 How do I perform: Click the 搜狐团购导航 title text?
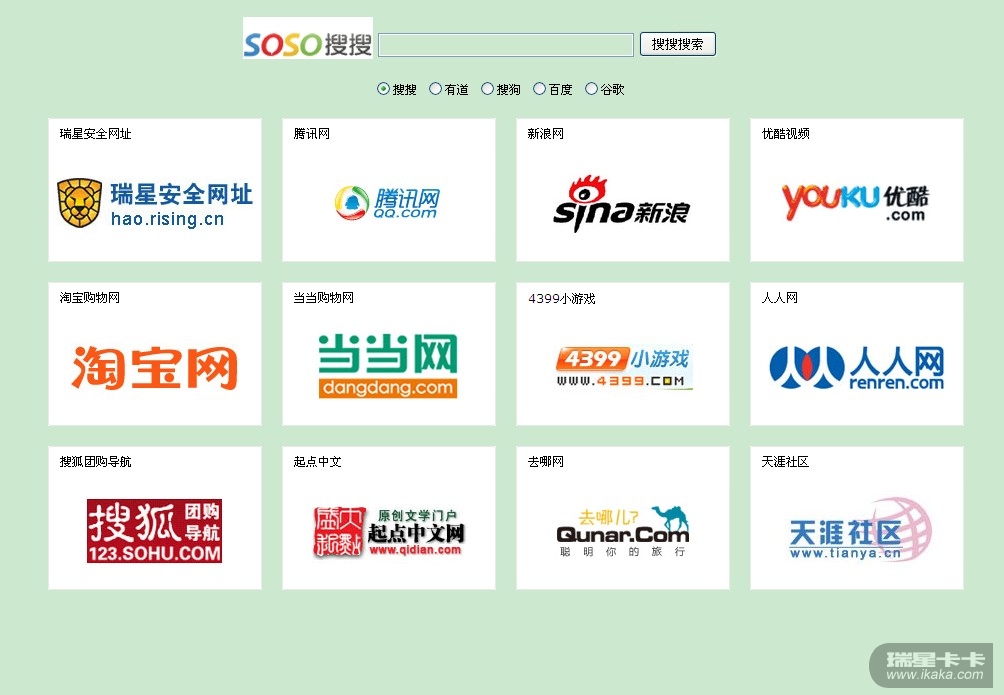[95, 462]
